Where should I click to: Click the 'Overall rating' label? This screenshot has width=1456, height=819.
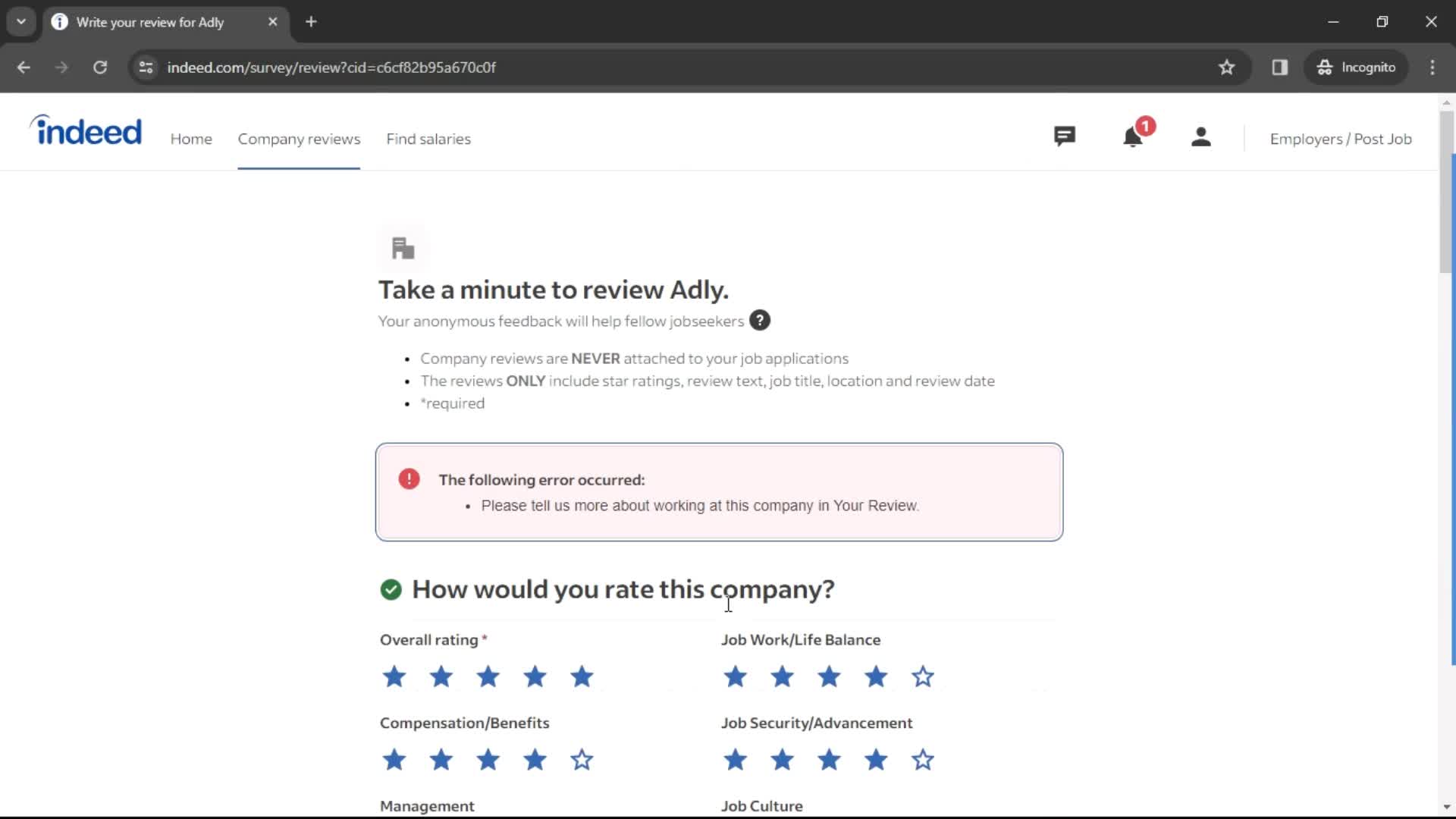[429, 640]
